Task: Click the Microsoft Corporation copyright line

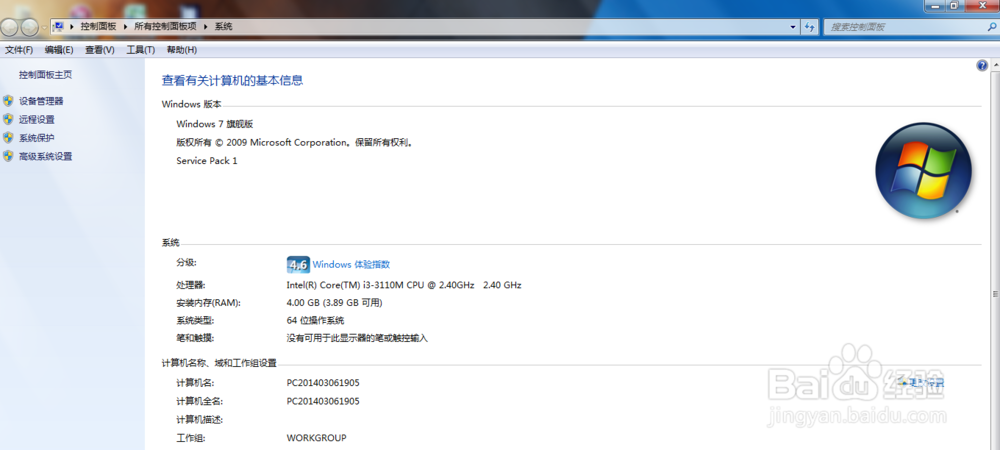Action: tap(296, 142)
